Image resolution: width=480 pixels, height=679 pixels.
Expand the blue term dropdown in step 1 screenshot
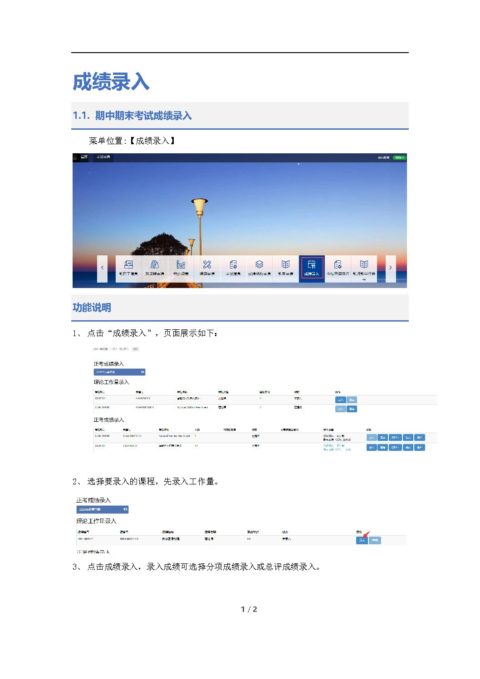[120, 372]
